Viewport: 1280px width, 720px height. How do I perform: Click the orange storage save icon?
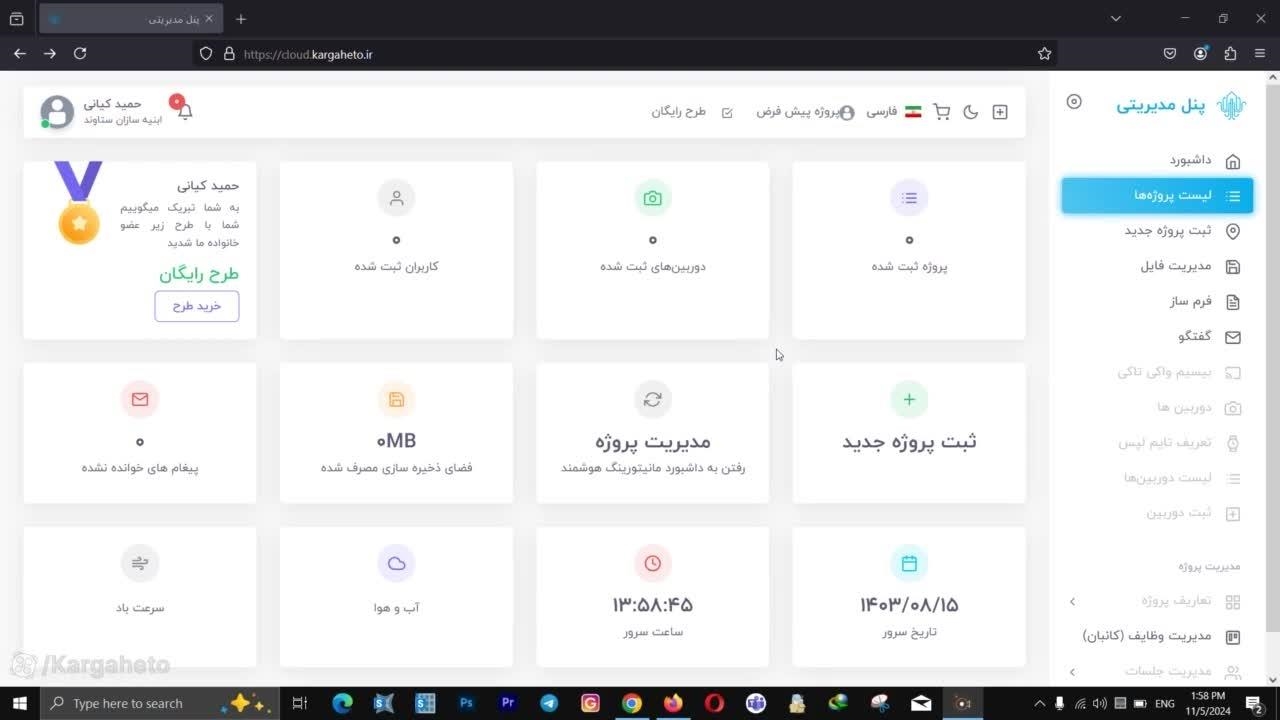click(x=396, y=399)
